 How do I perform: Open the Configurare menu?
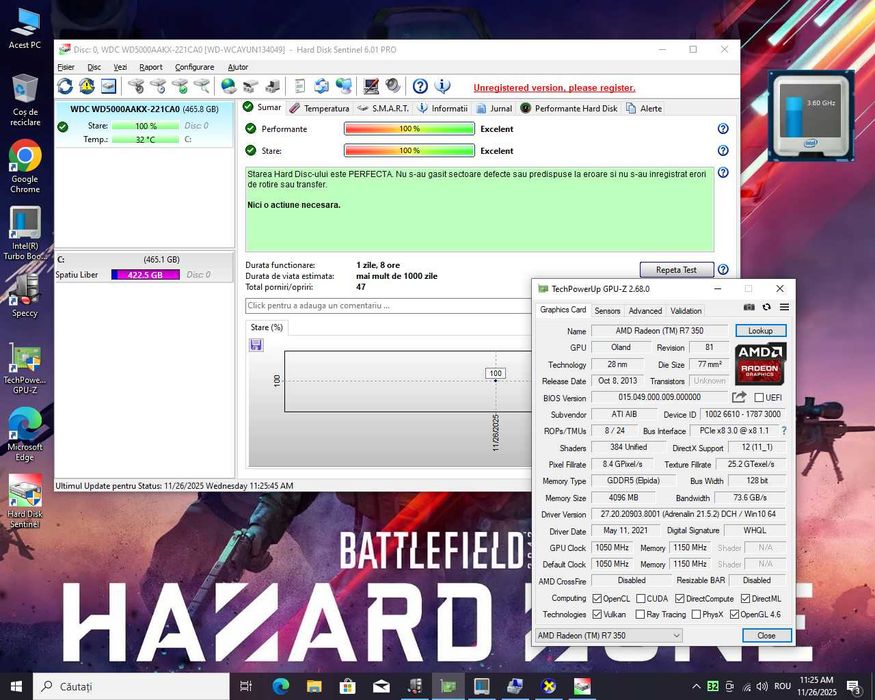pyautogui.click(x=194, y=67)
